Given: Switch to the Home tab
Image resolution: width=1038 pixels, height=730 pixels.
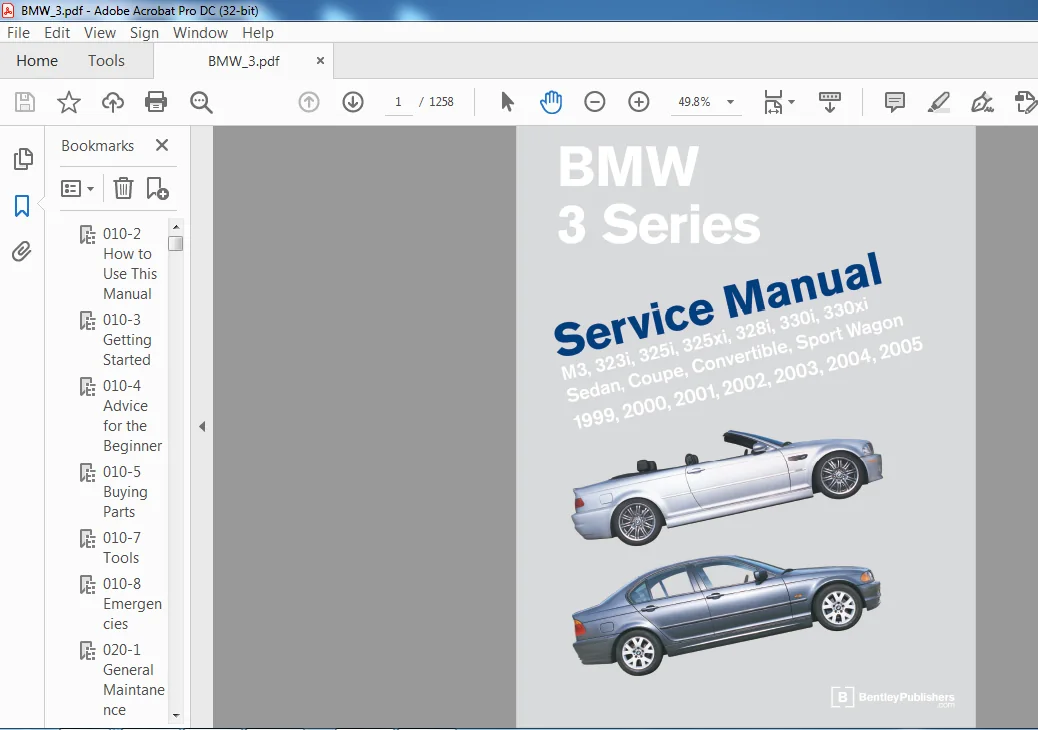Looking at the screenshot, I should [x=37, y=61].
